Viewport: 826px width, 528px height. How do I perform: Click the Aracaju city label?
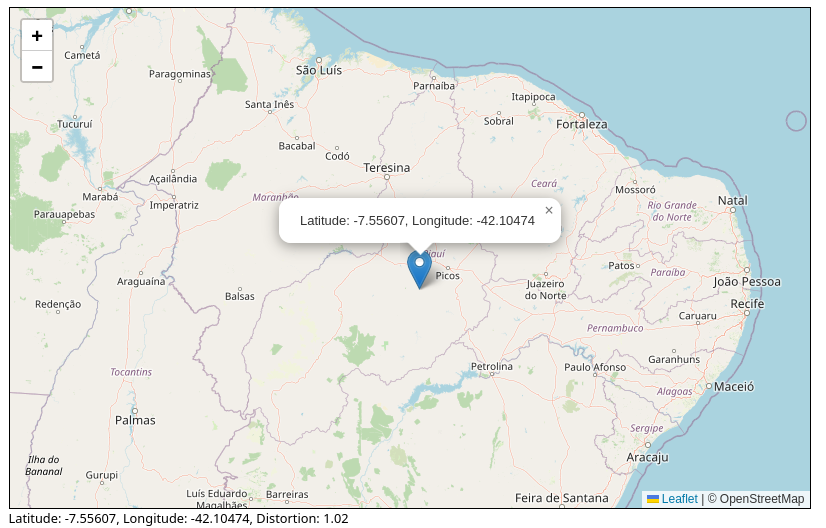tap(647, 457)
